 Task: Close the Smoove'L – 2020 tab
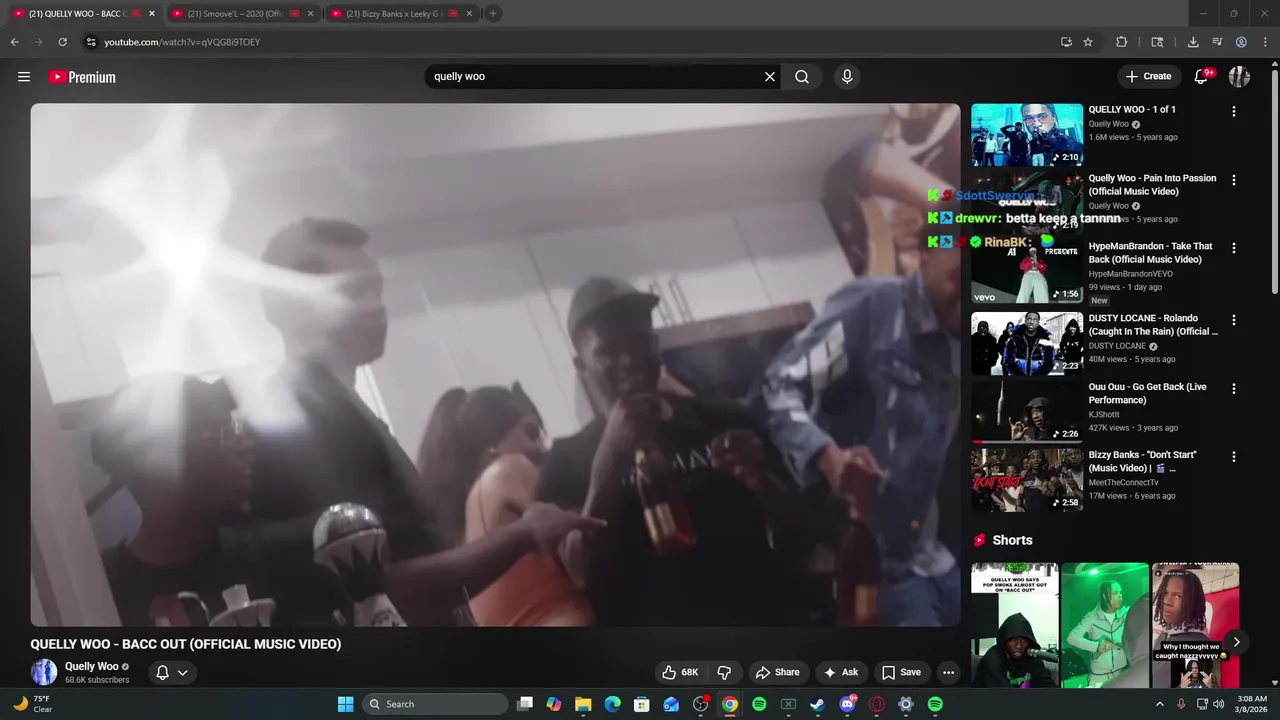click(310, 14)
